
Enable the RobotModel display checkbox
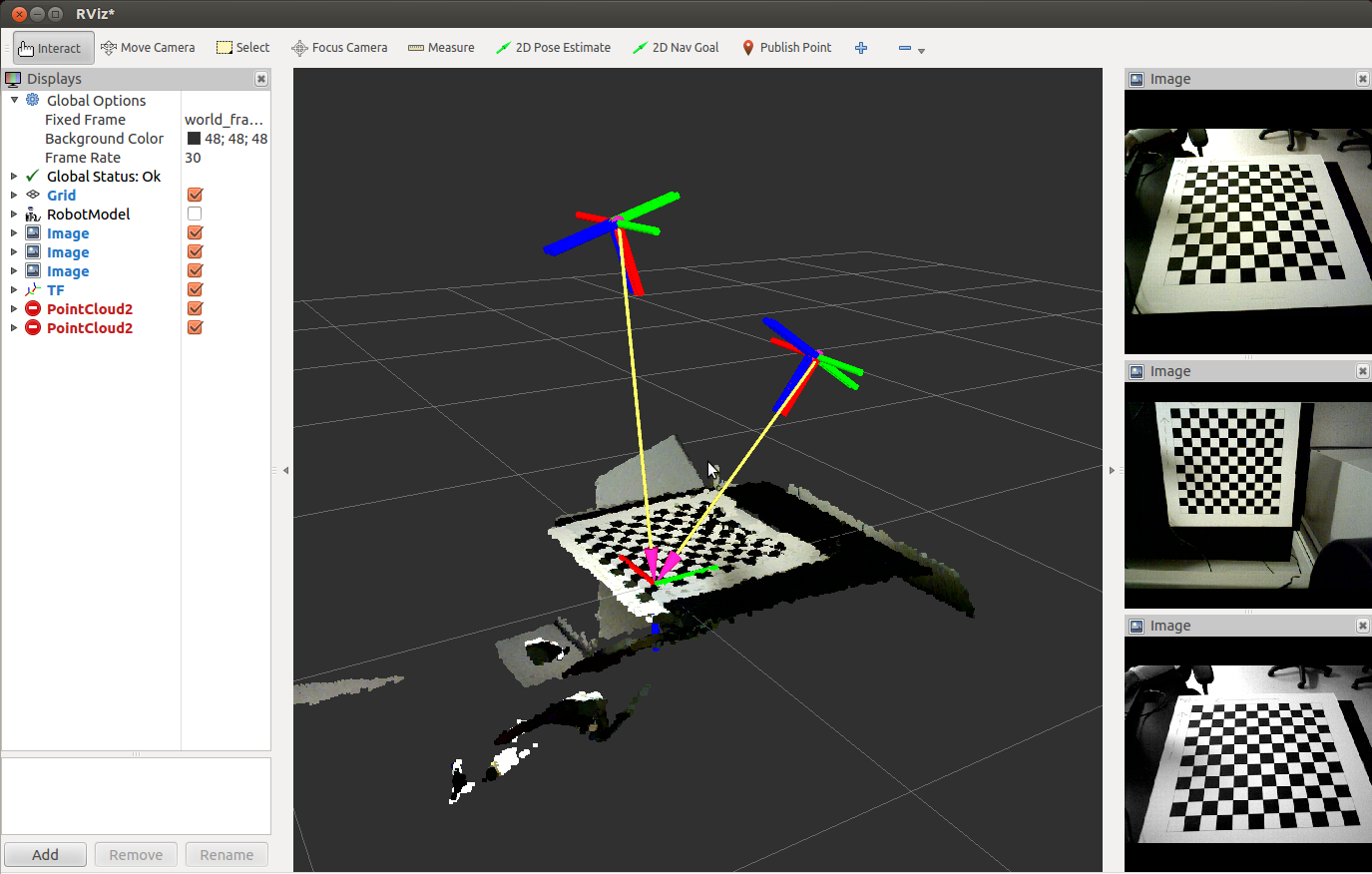pos(195,215)
